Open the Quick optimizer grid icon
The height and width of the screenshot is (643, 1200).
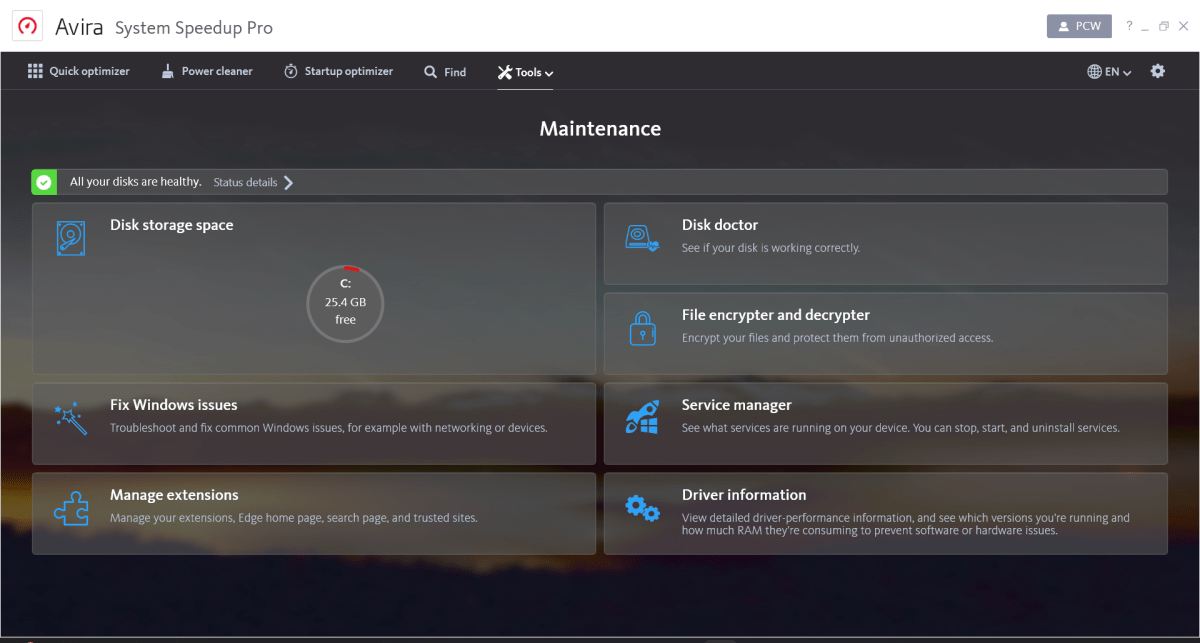[35, 71]
